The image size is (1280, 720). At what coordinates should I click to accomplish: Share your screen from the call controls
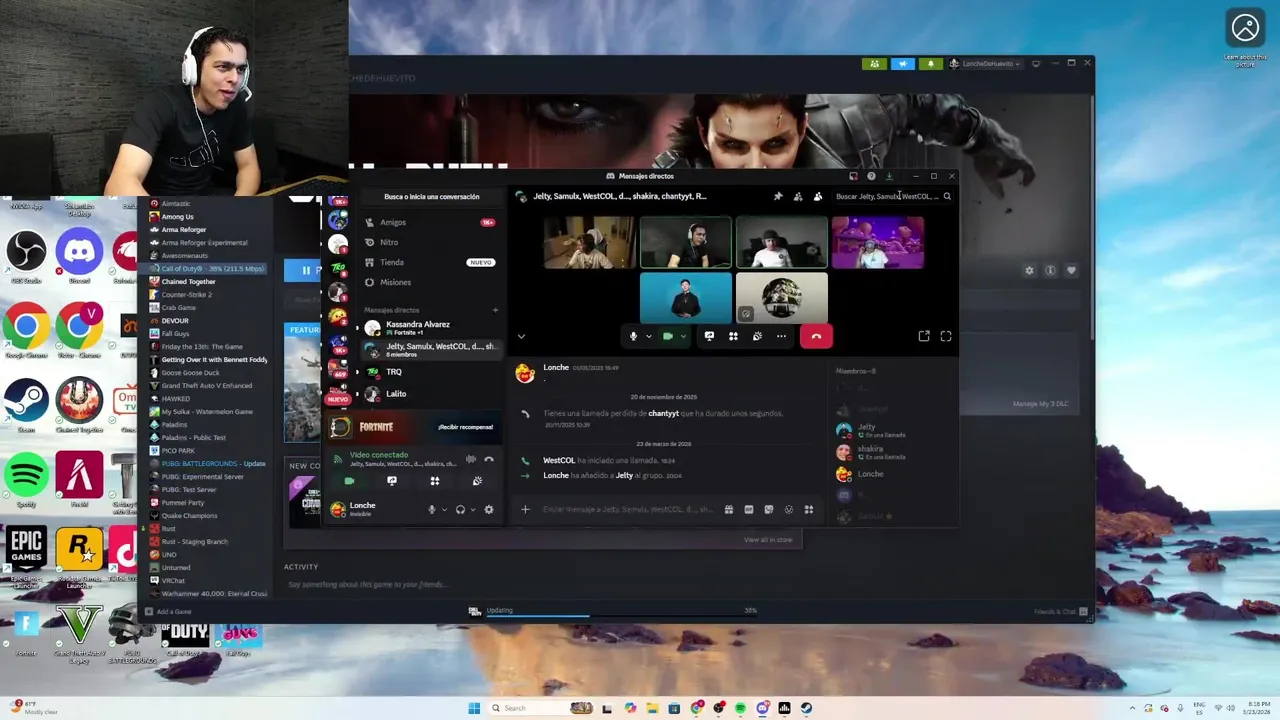point(709,336)
